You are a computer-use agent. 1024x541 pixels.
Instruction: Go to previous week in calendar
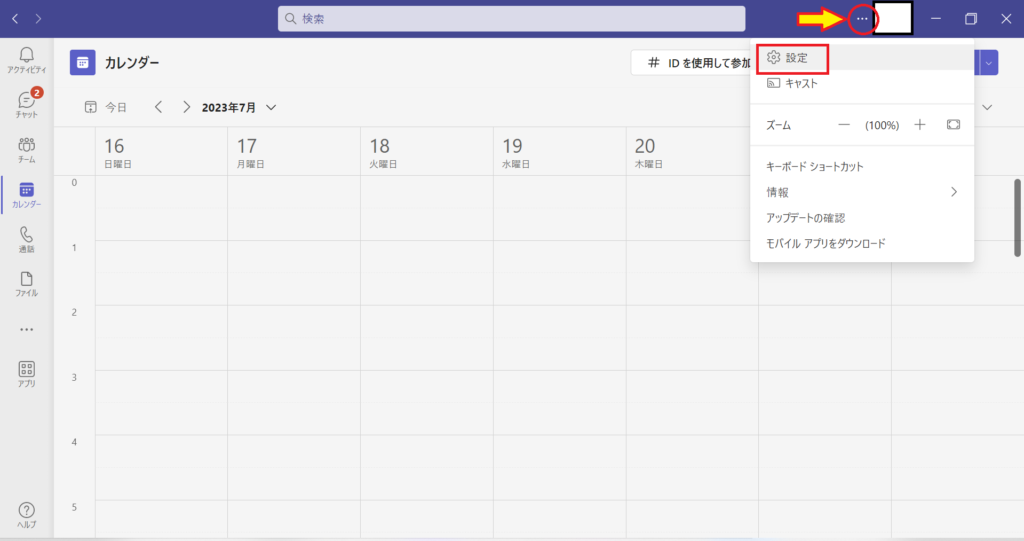(158, 107)
